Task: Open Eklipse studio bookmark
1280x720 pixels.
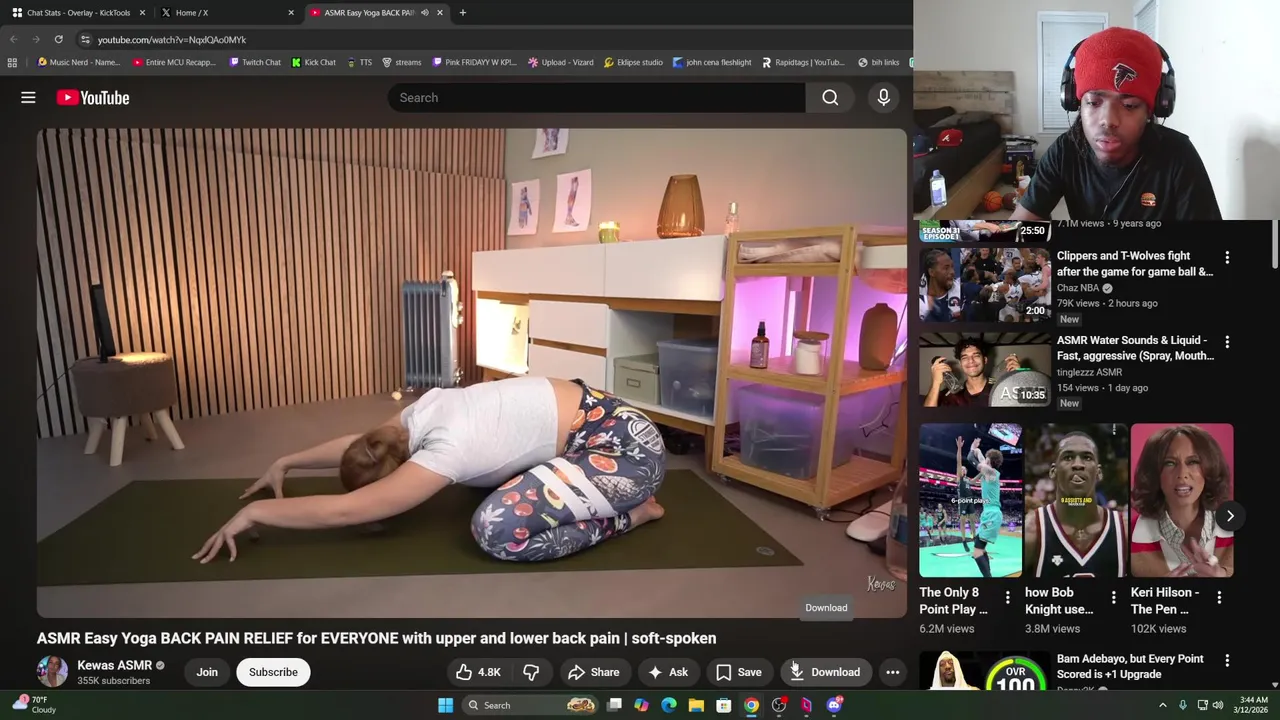Action: pos(633,62)
